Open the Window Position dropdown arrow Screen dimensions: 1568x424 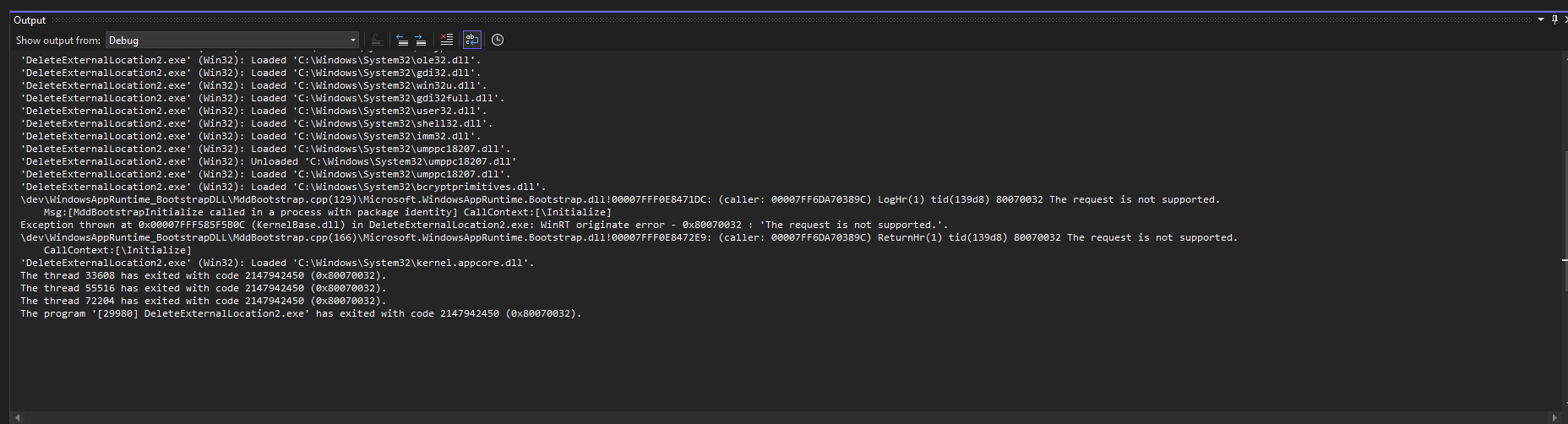click(1540, 19)
